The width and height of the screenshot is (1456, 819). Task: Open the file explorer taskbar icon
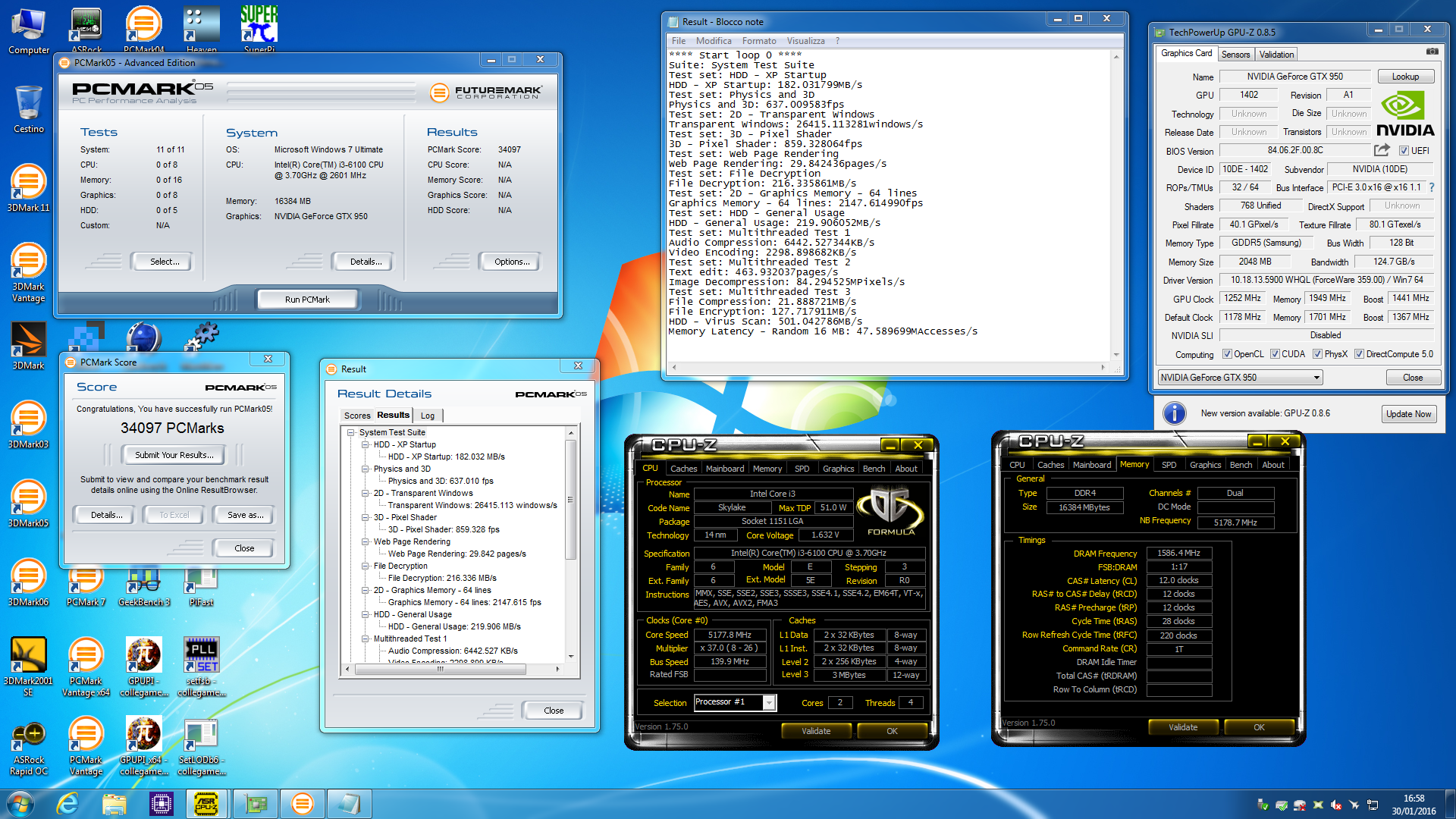pyautogui.click(x=115, y=804)
